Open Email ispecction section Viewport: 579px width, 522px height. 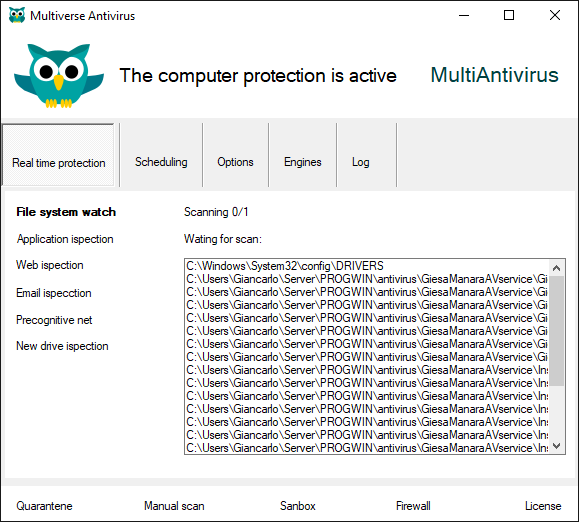54,293
